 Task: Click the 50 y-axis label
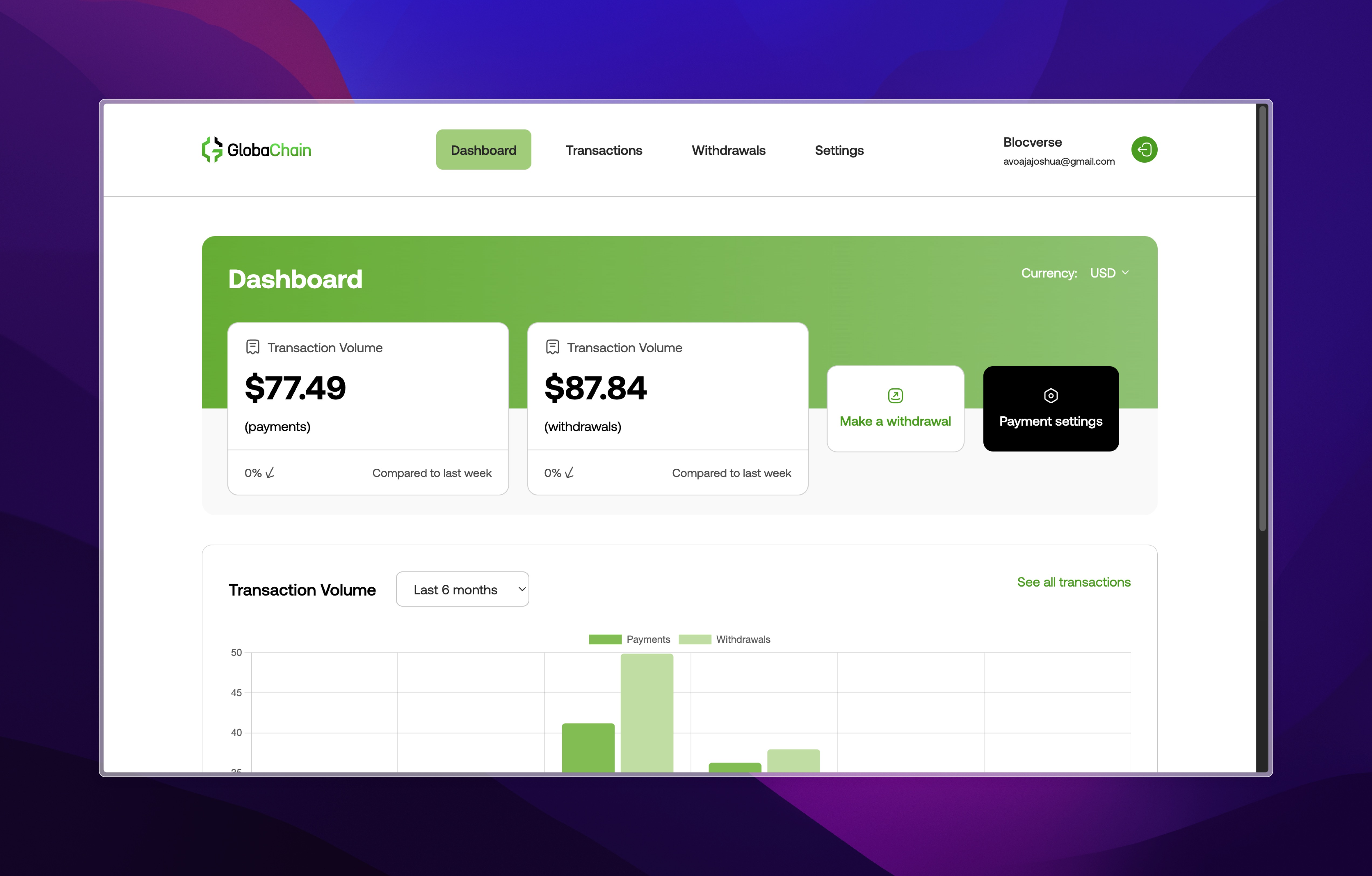236,653
